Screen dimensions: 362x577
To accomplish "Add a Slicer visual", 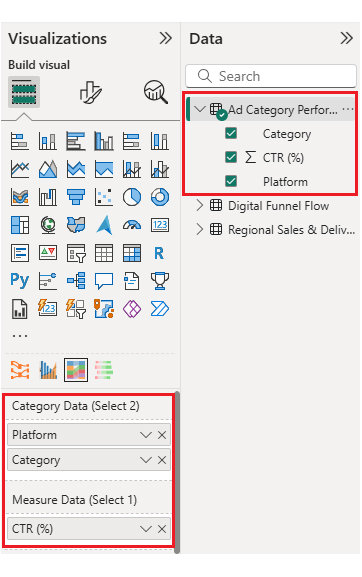I will point(76,253).
